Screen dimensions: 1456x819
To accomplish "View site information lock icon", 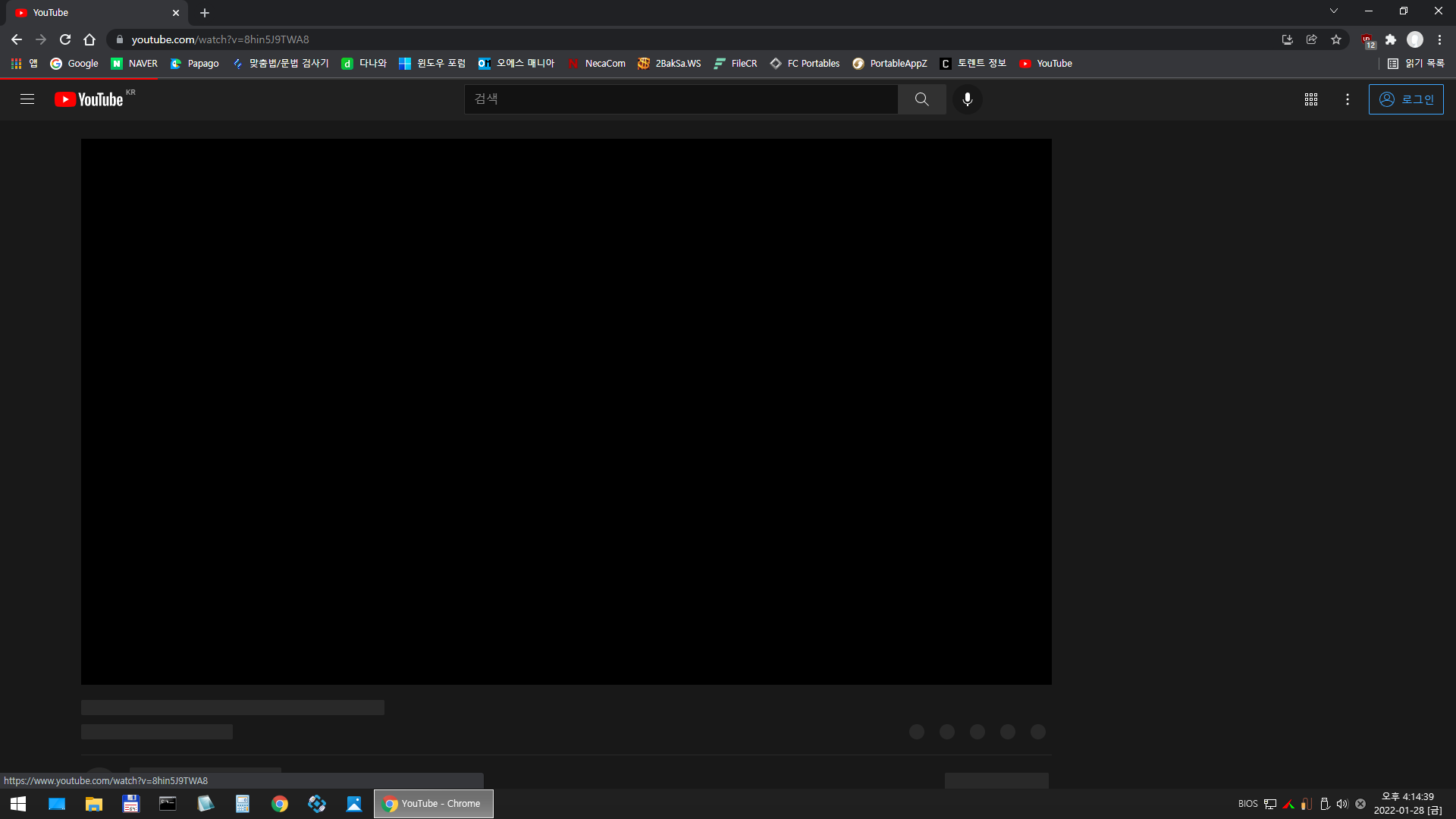I will [x=119, y=39].
